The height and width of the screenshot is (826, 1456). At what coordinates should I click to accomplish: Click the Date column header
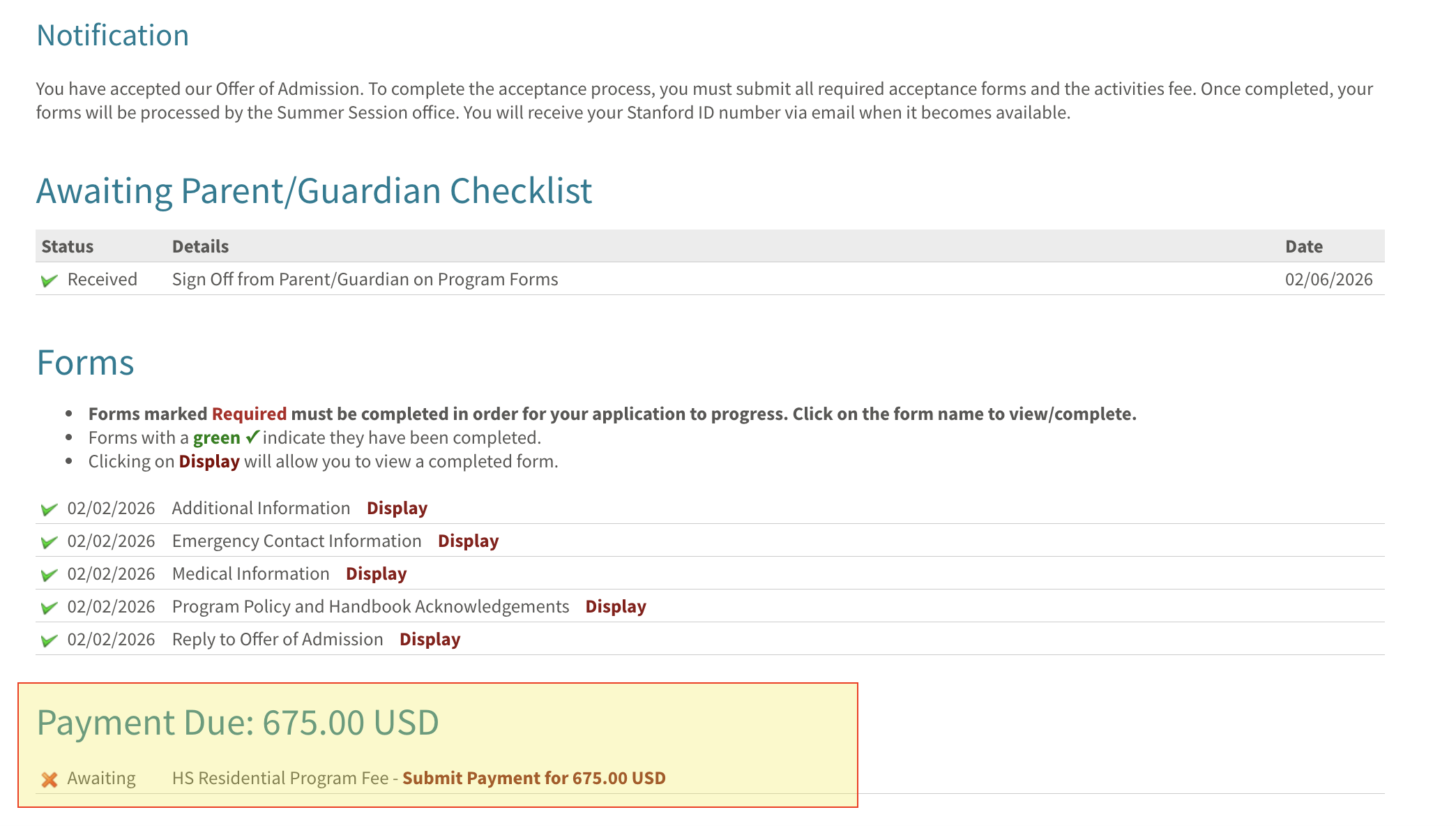(1303, 246)
